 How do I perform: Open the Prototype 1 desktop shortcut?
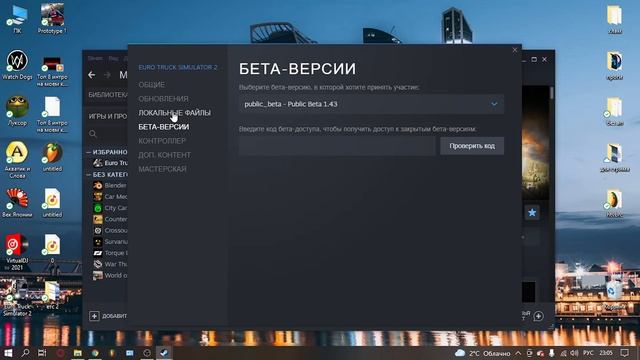pos(52,19)
